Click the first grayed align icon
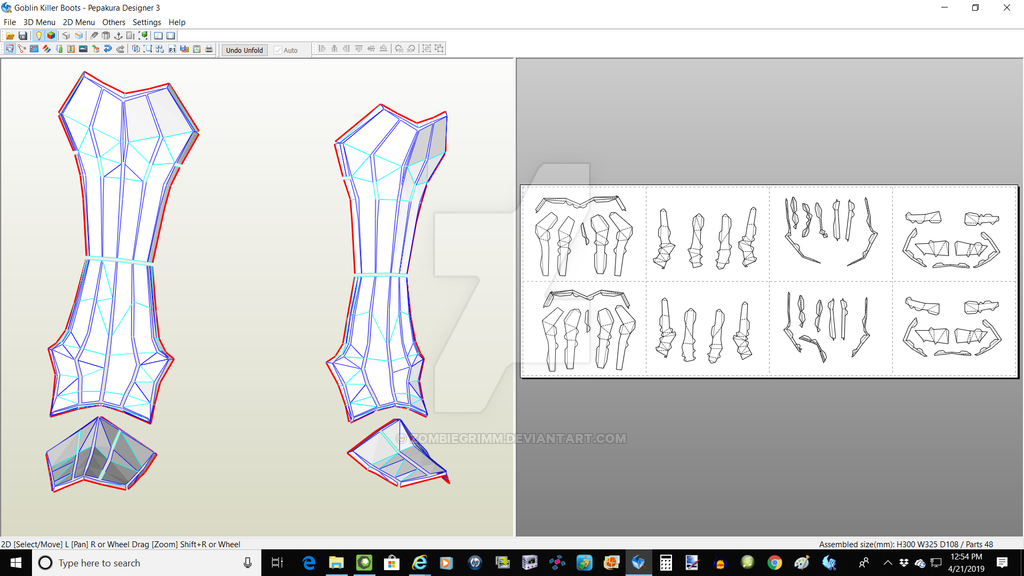This screenshot has width=1024, height=576. click(x=322, y=49)
